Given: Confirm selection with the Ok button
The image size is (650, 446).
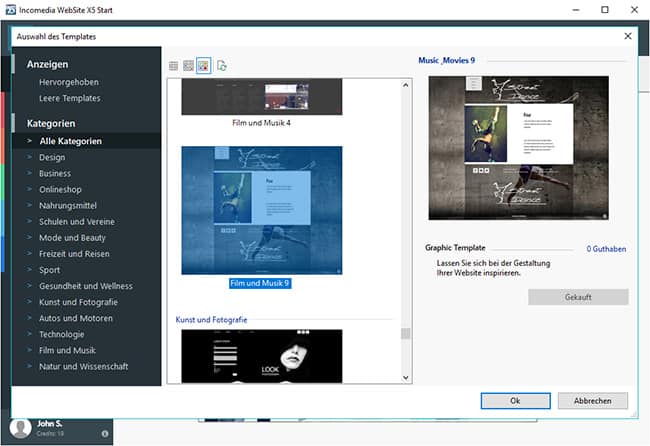Looking at the screenshot, I should [515, 401].
